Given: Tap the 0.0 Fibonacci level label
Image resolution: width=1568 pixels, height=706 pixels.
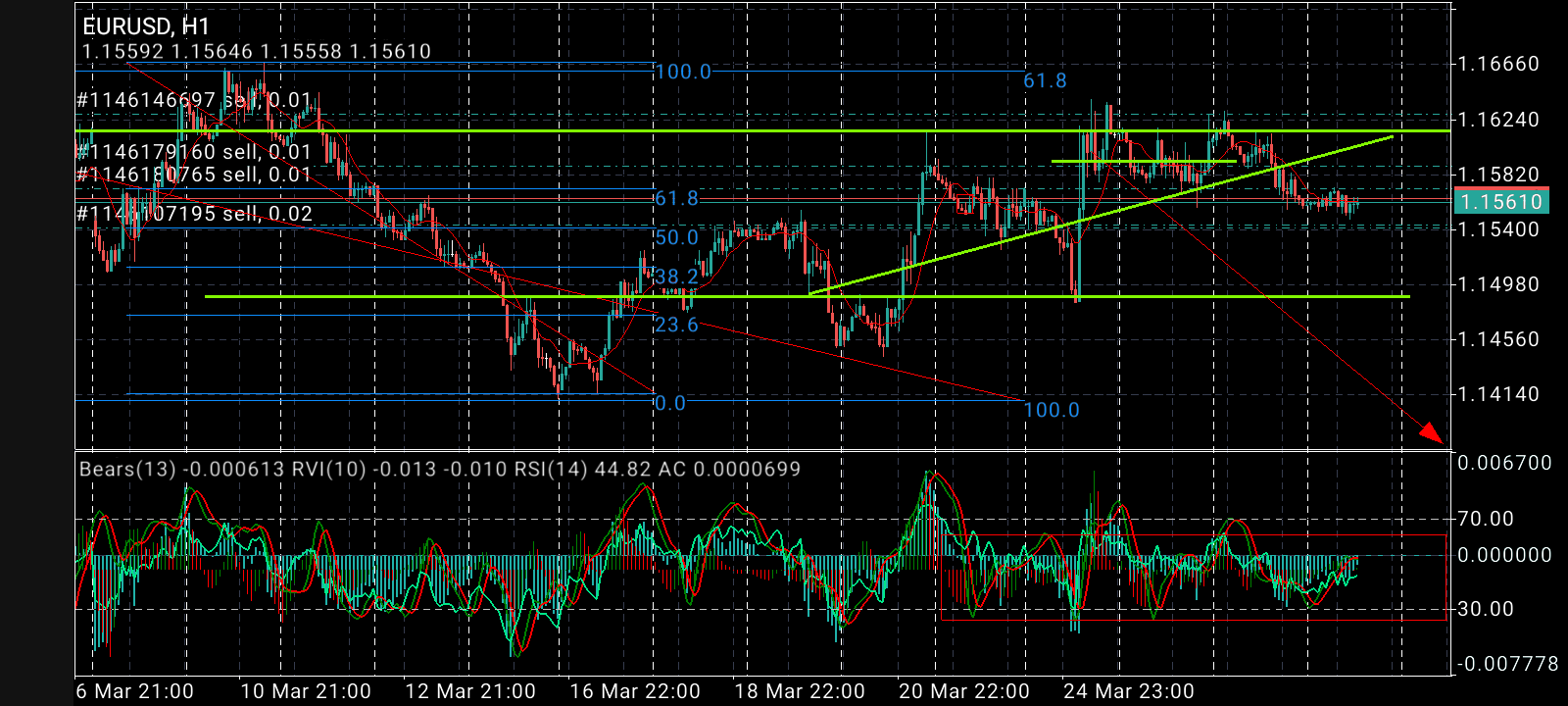Looking at the screenshot, I should pos(669,403).
